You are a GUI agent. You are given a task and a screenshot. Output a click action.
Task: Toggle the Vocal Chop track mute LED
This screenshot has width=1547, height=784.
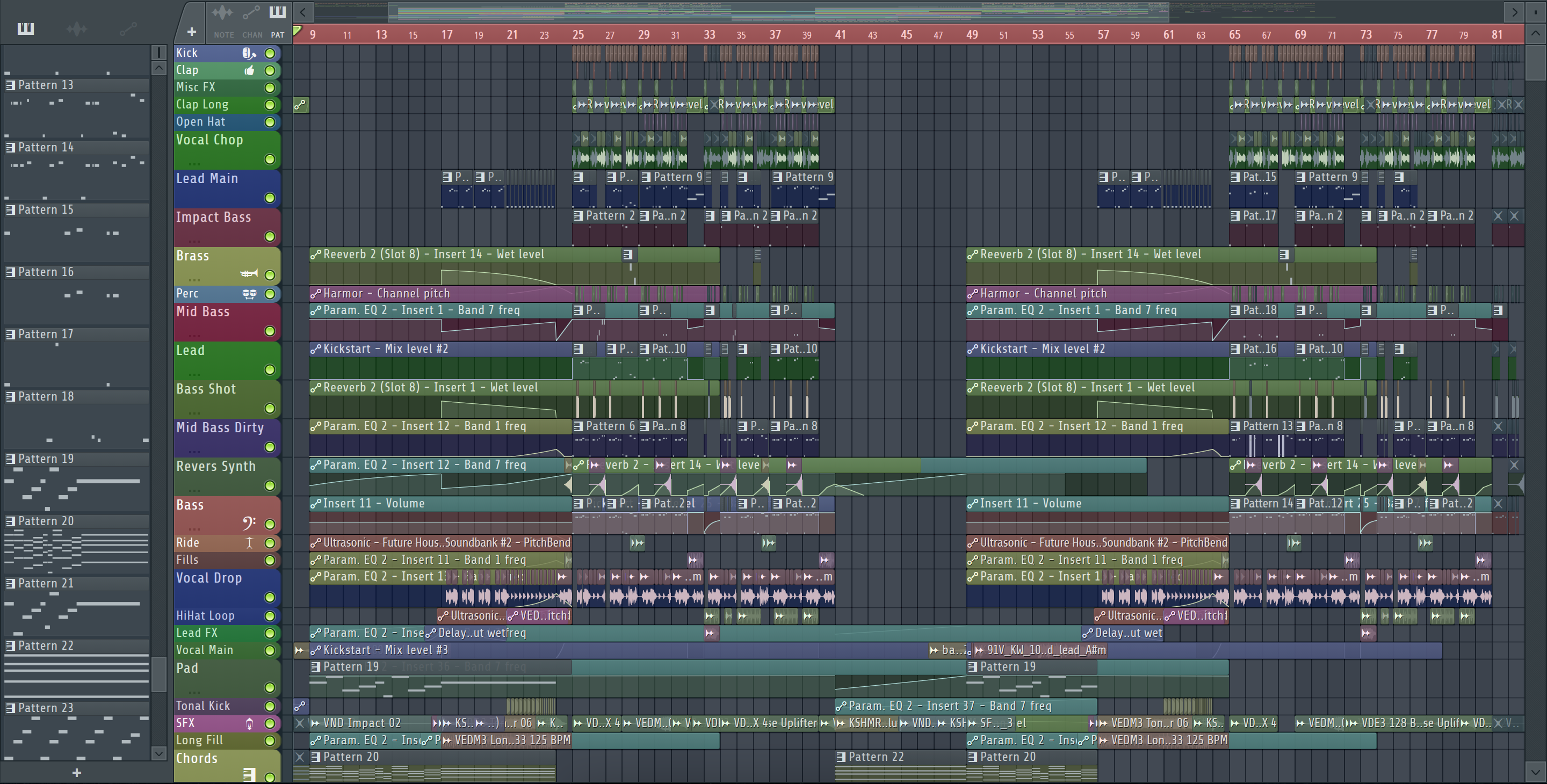[x=270, y=159]
